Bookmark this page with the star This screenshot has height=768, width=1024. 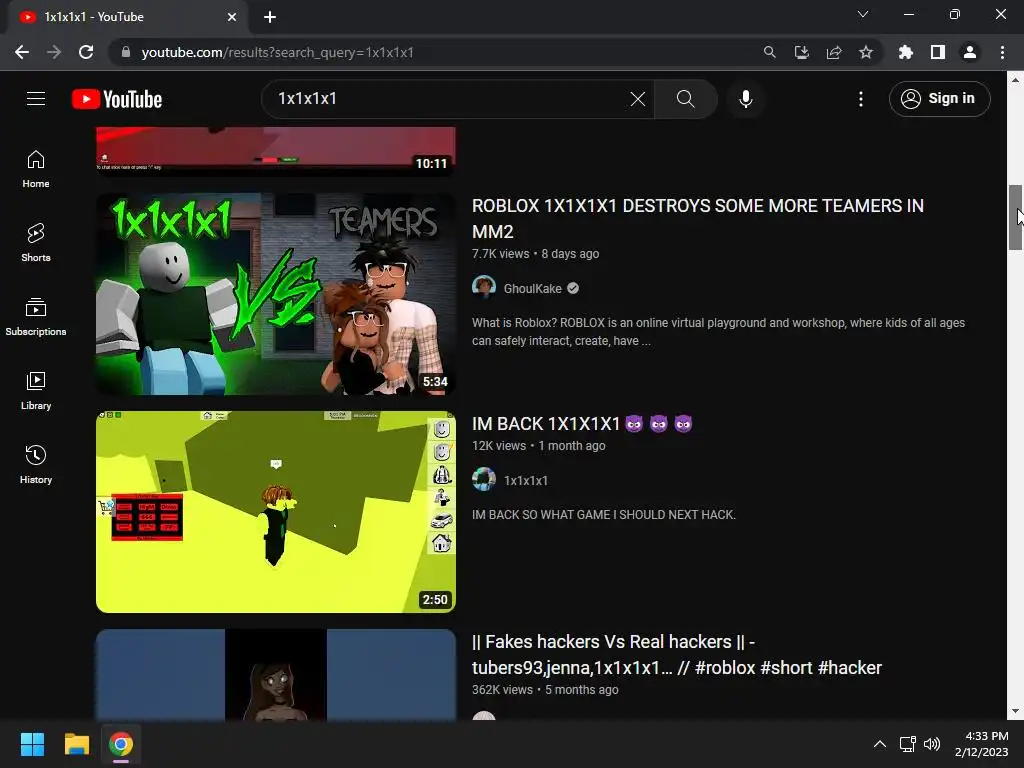(866, 52)
